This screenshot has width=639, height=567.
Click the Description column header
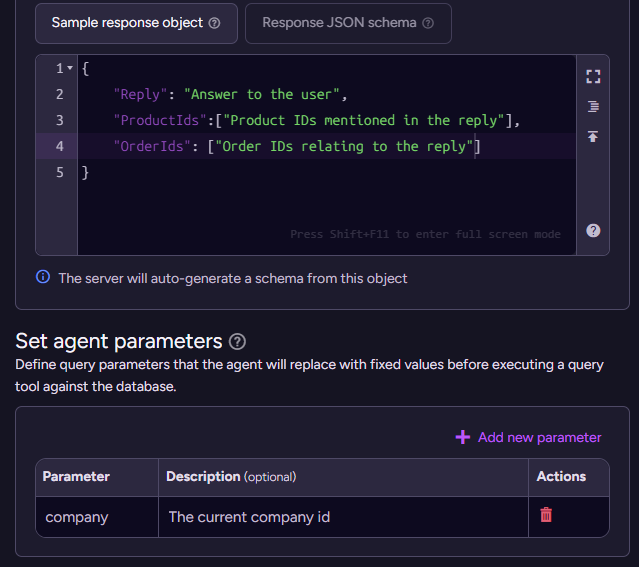tap(203, 476)
